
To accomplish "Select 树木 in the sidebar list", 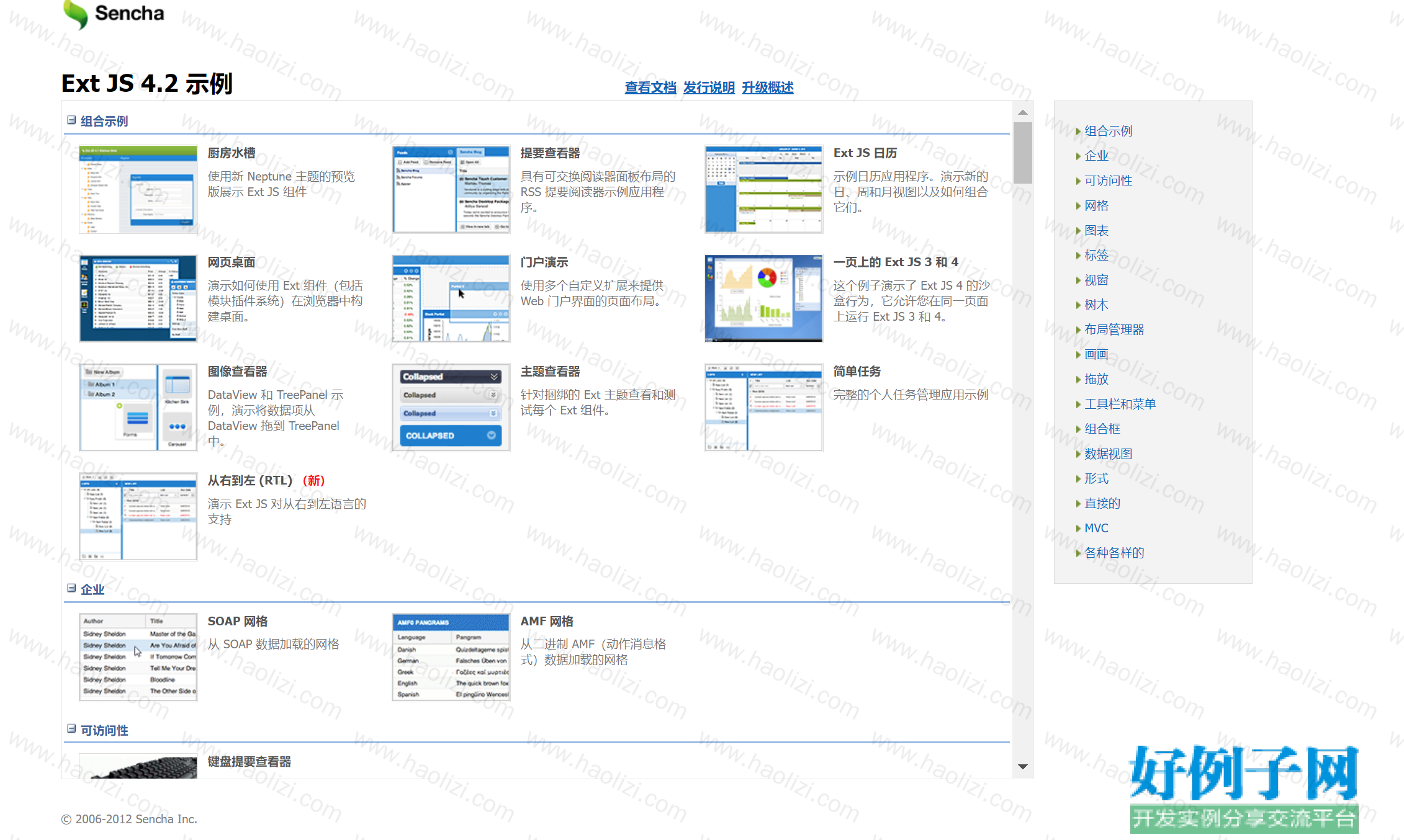I will 1096,305.
